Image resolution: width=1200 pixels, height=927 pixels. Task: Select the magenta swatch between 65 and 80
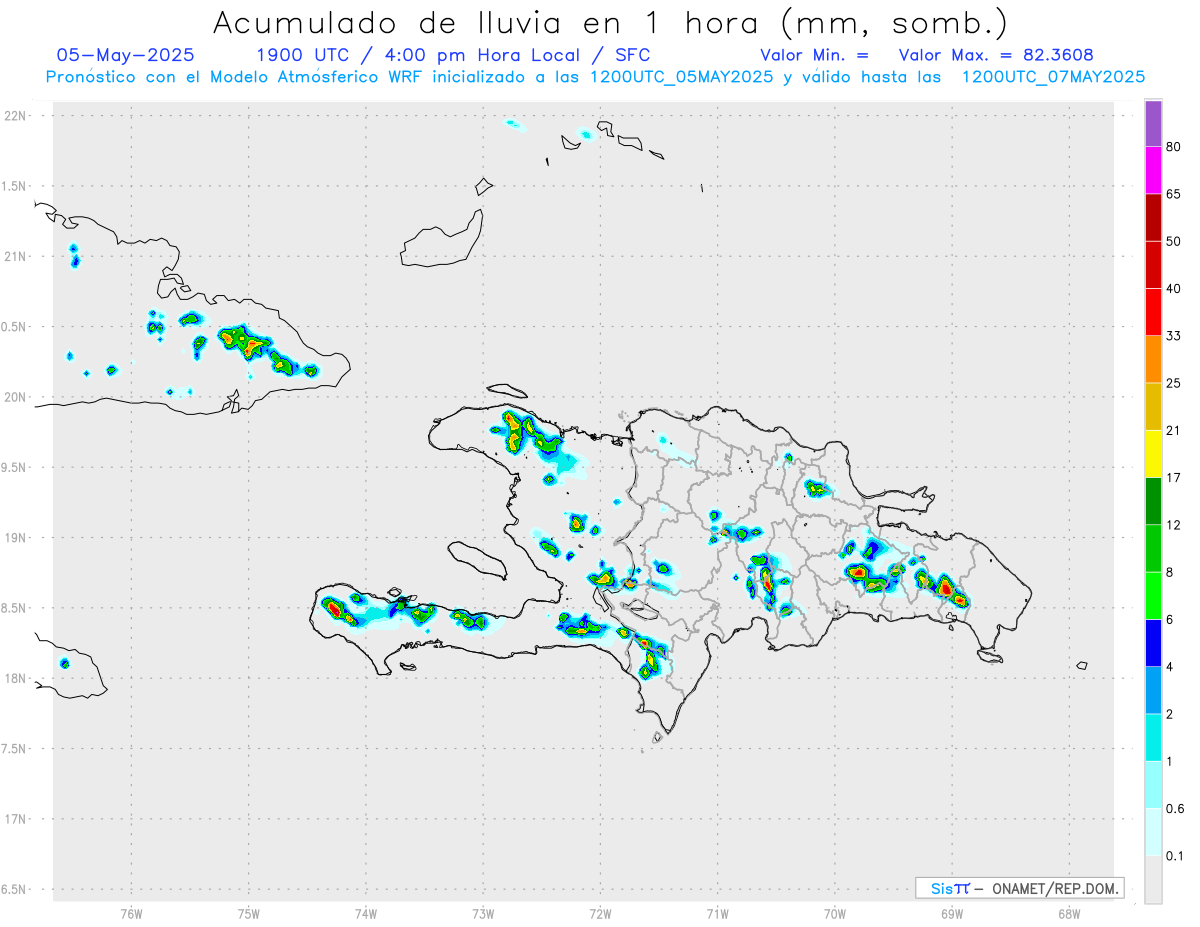1153,170
